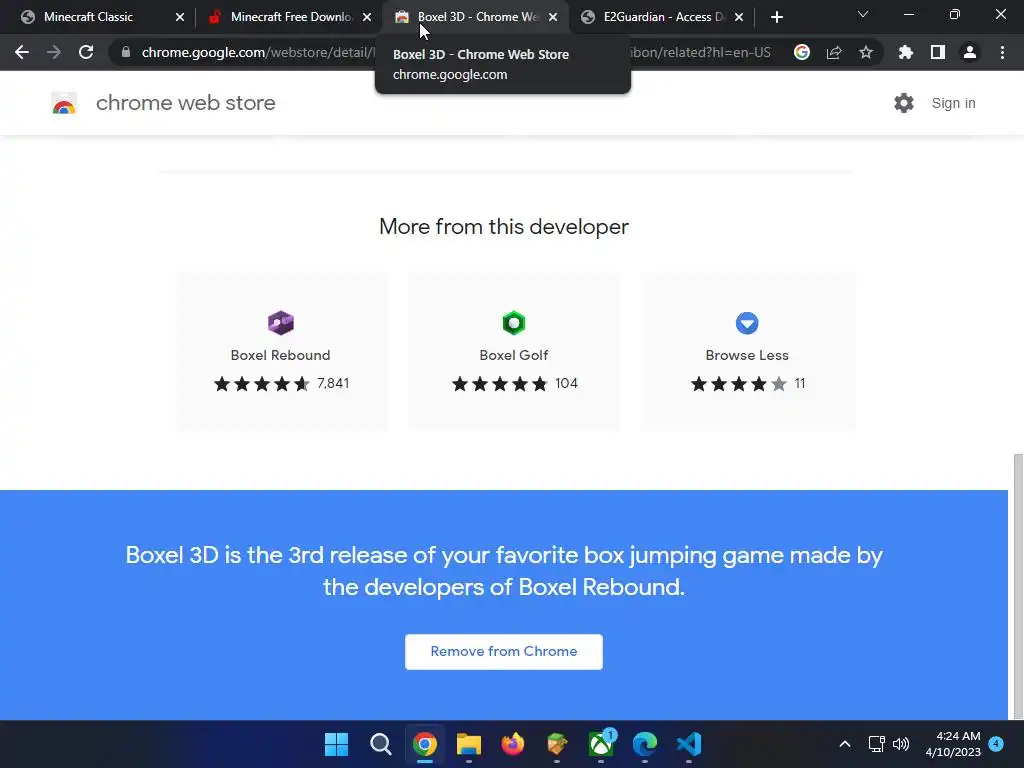Sign in to Chrome Web Store
The image size is (1024, 768).
tap(953, 103)
